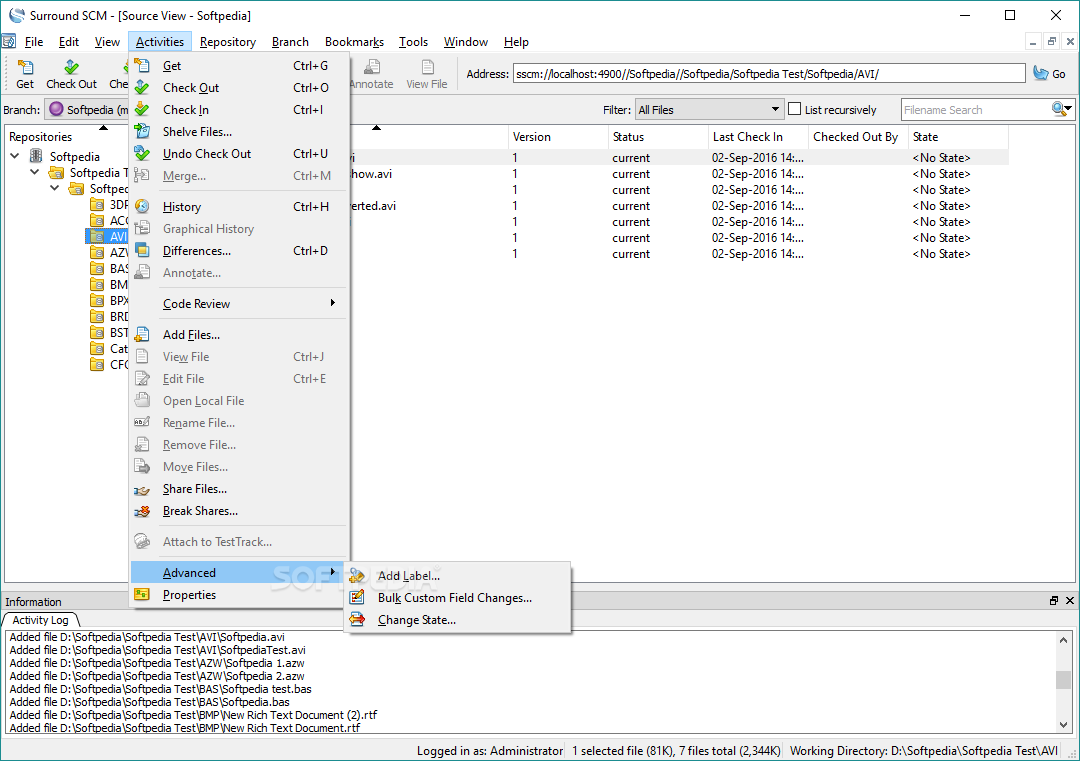Screen dimensions: 1080x761
Task: Expand the Code Review submenu
Action: click(x=239, y=304)
